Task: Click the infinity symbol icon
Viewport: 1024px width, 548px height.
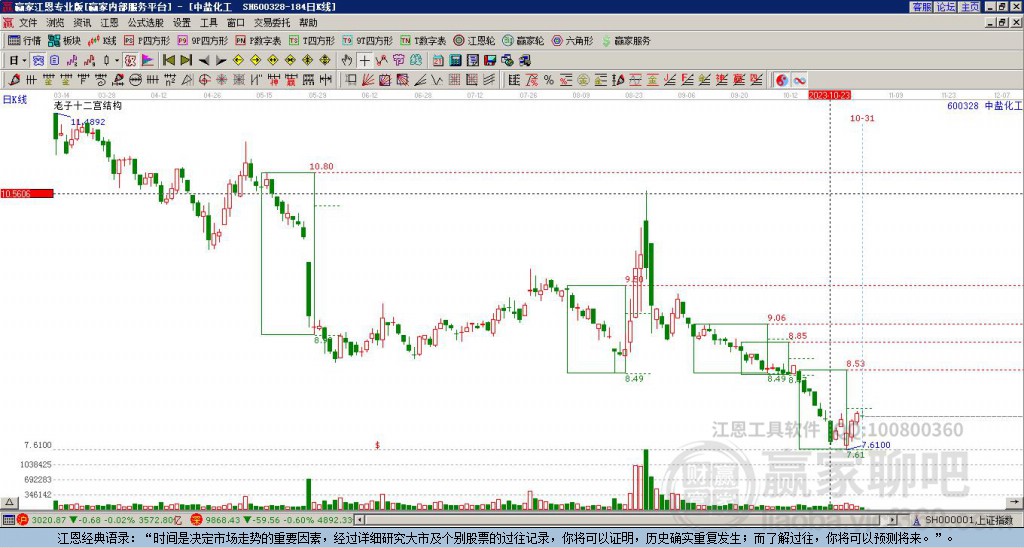Action: click(x=799, y=80)
